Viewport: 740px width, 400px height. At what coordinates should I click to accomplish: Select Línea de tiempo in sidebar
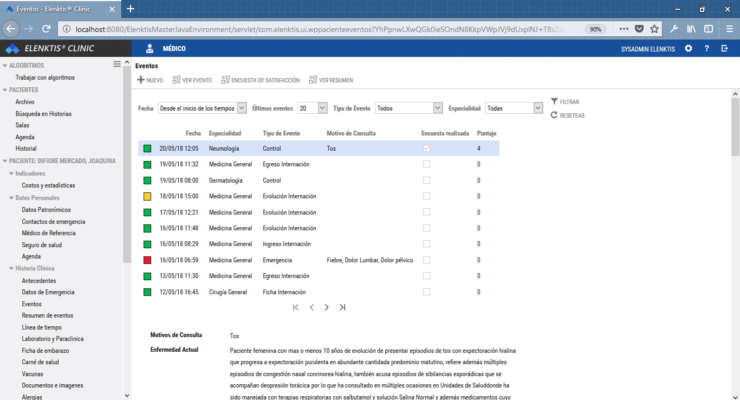[x=40, y=327]
